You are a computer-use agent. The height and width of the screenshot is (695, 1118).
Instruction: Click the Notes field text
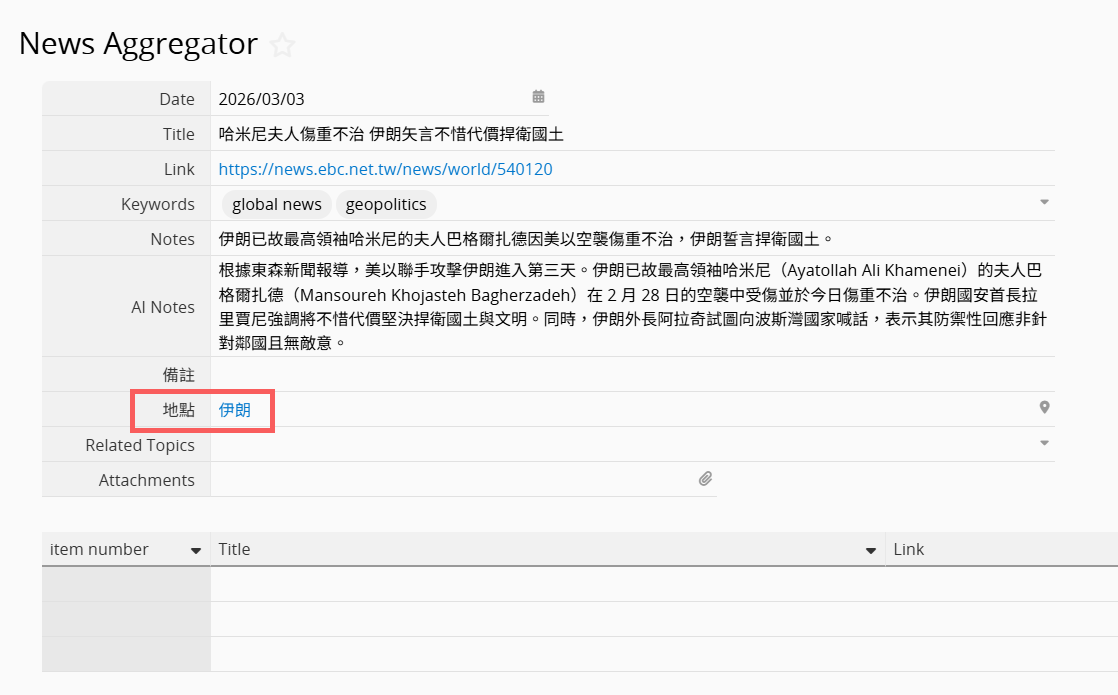coord(525,239)
